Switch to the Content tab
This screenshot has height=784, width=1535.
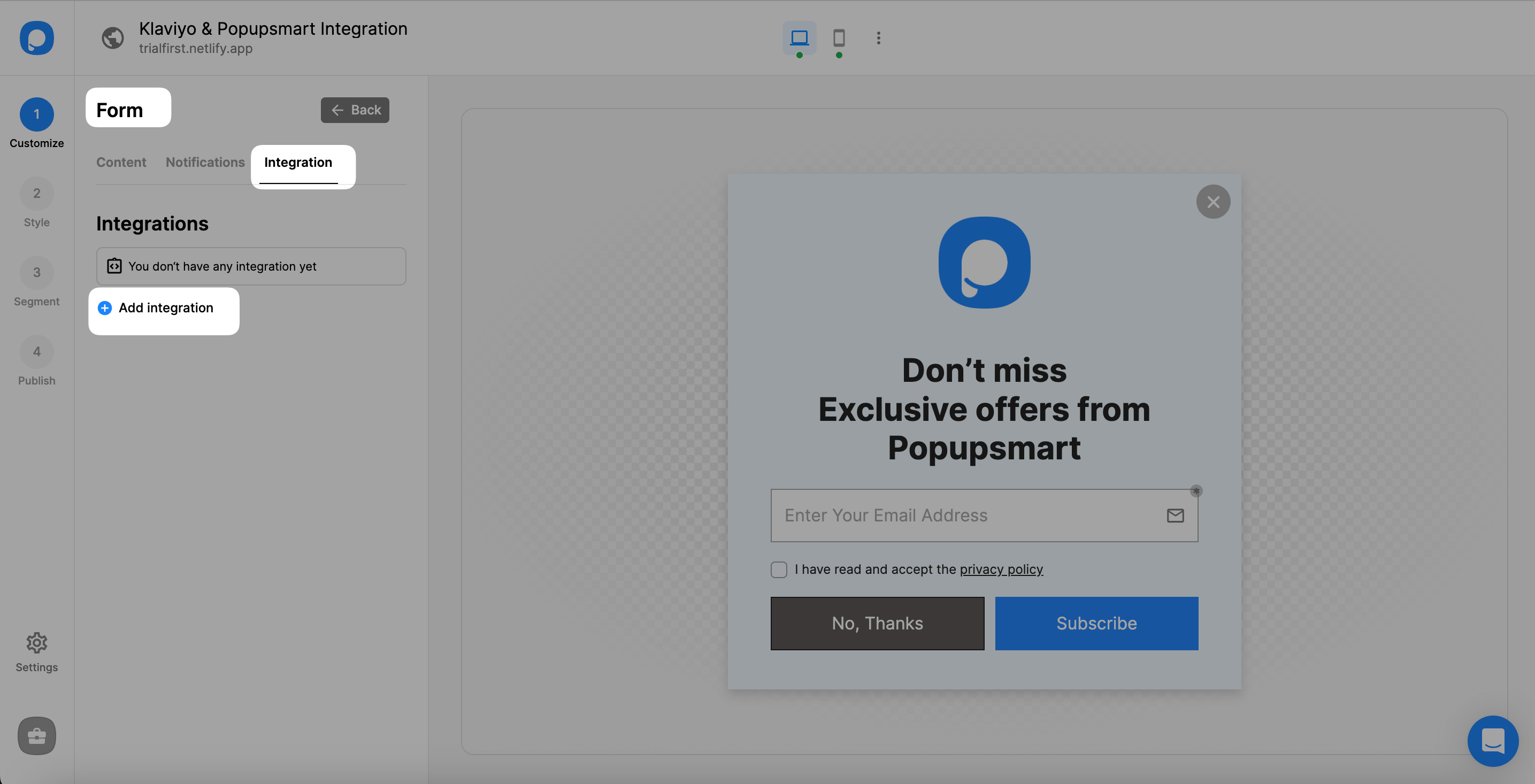pos(121,162)
